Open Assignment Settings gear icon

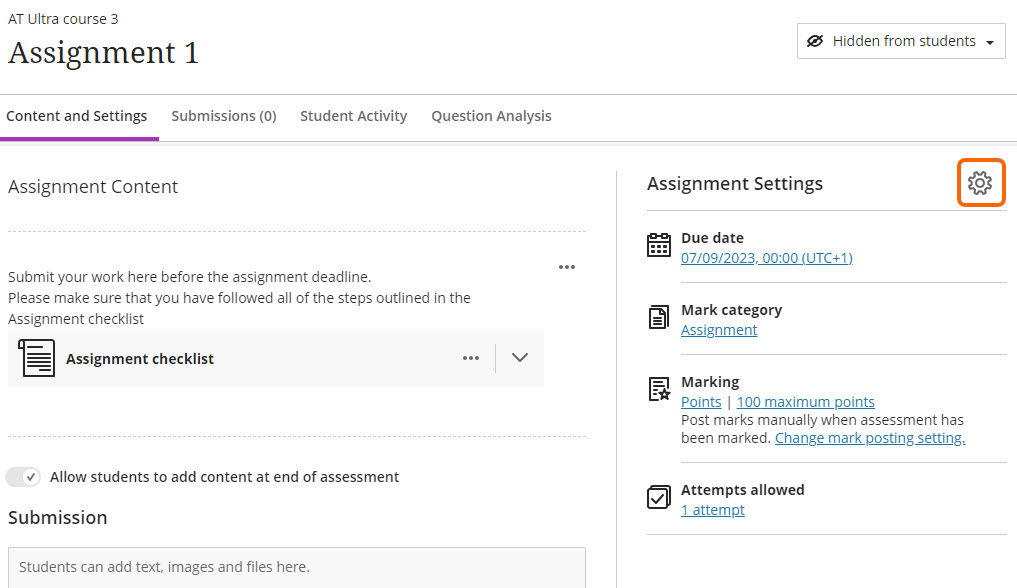(x=979, y=183)
